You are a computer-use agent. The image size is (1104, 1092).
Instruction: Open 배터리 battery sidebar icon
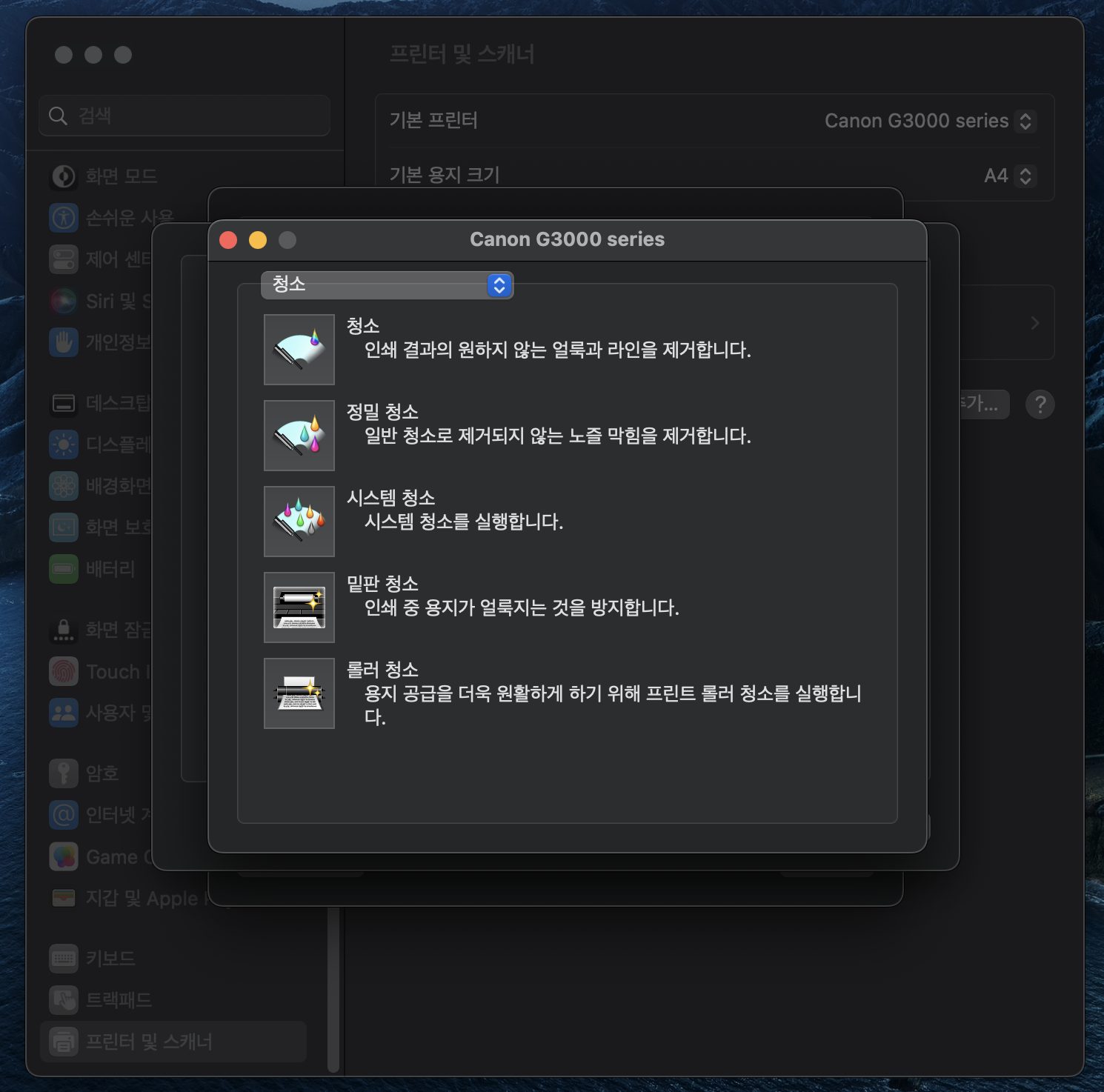[x=64, y=569]
